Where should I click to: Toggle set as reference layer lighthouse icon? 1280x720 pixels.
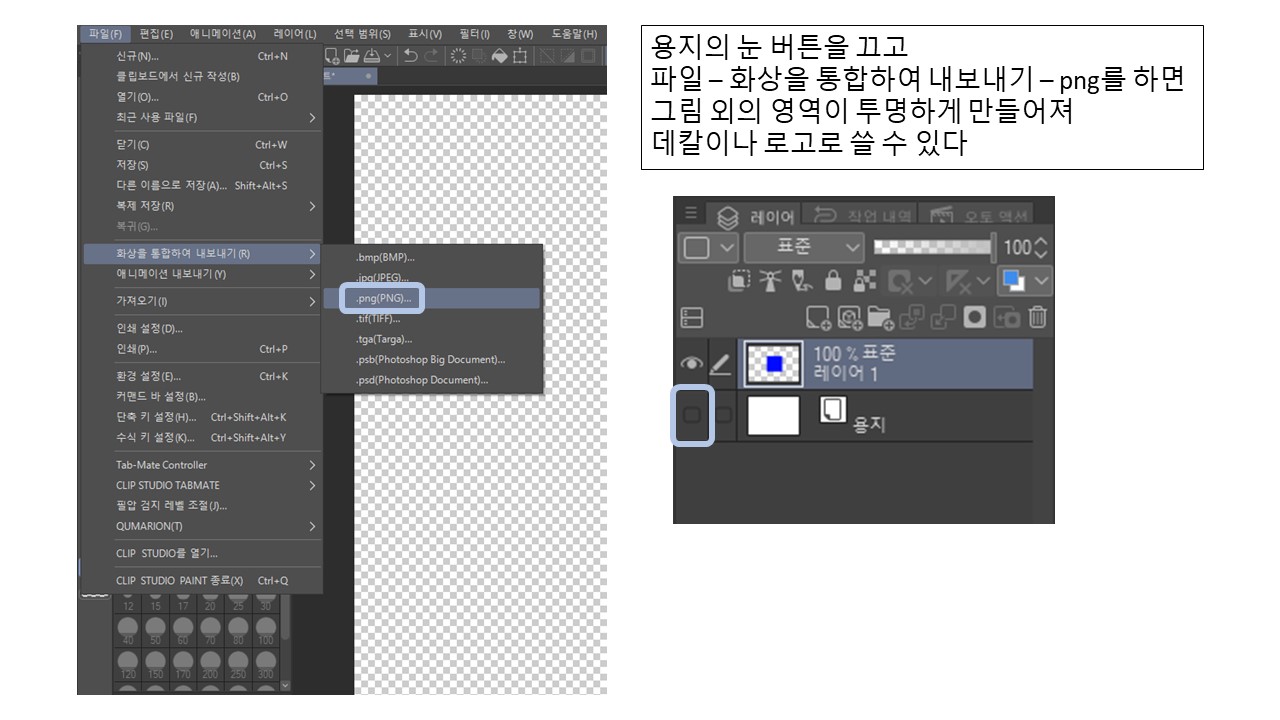coord(770,280)
